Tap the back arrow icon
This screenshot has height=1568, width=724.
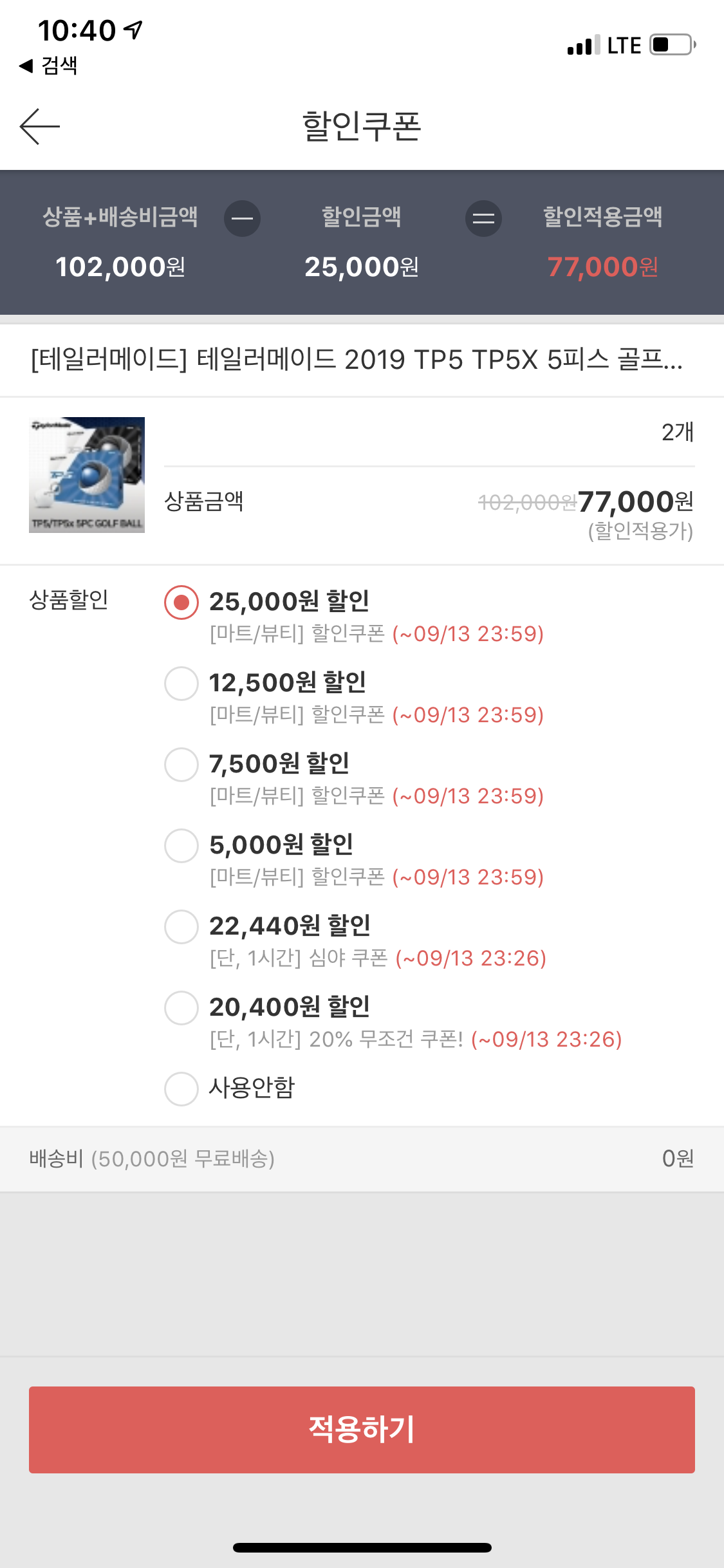[40, 126]
